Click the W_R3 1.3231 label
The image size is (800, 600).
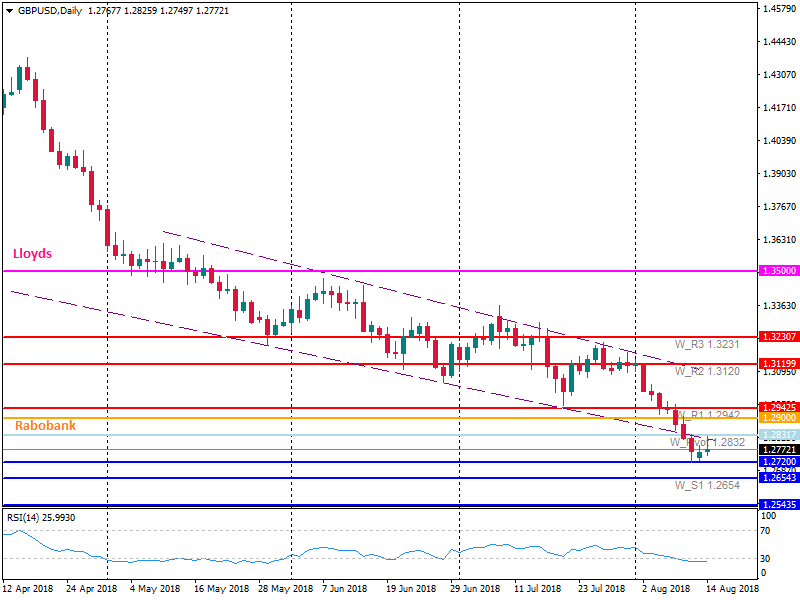tap(707, 344)
